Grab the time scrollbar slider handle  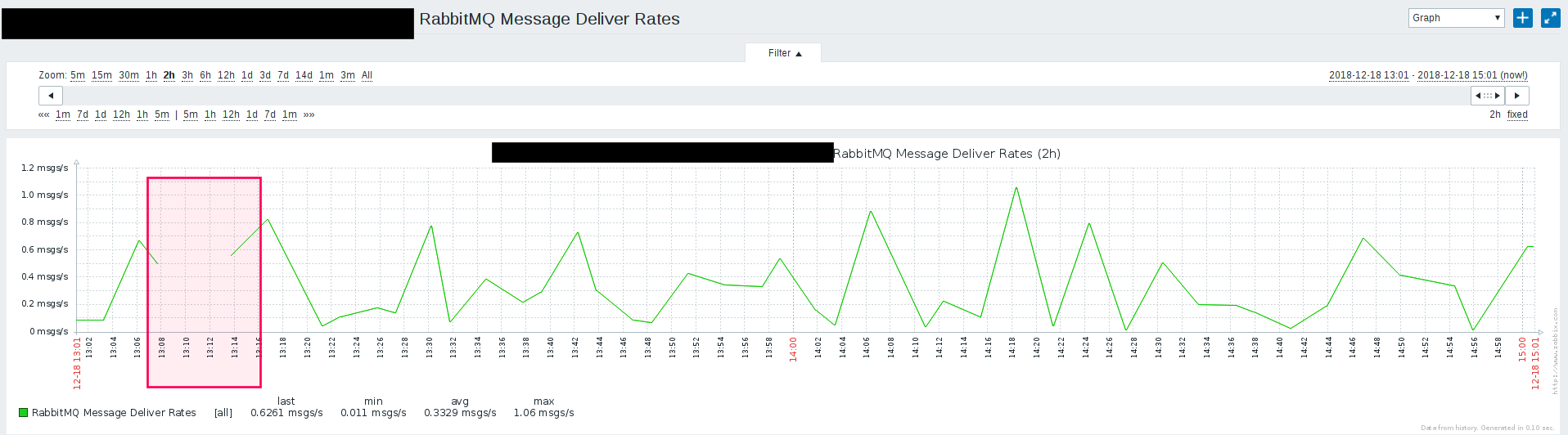click(1487, 96)
